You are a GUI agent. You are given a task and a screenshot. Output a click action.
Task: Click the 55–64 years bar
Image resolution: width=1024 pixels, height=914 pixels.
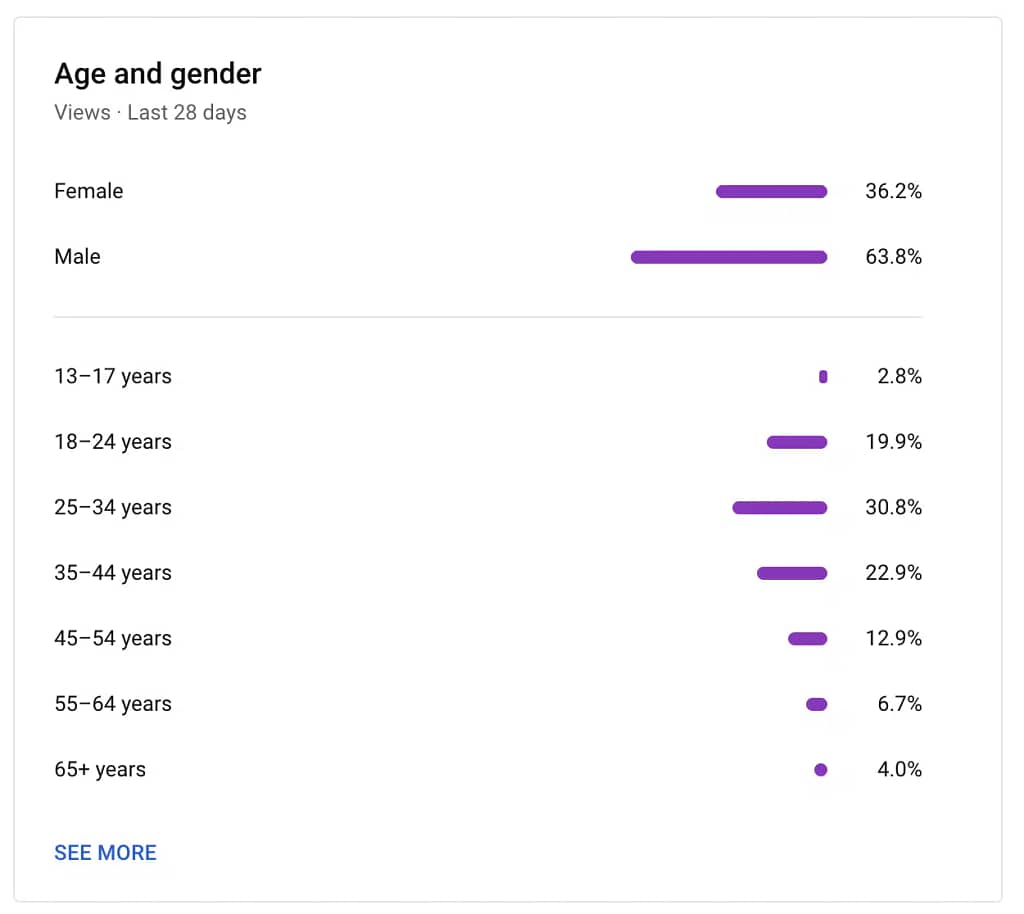point(817,704)
